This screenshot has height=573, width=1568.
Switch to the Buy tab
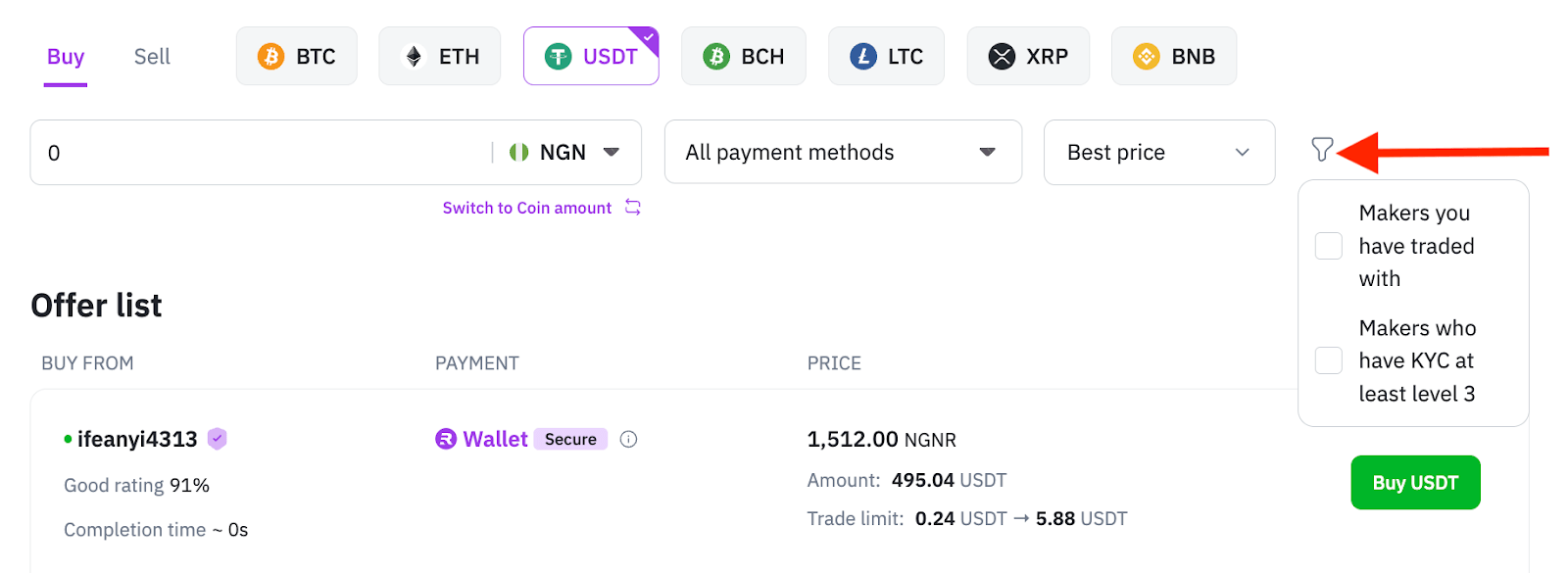point(66,57)
